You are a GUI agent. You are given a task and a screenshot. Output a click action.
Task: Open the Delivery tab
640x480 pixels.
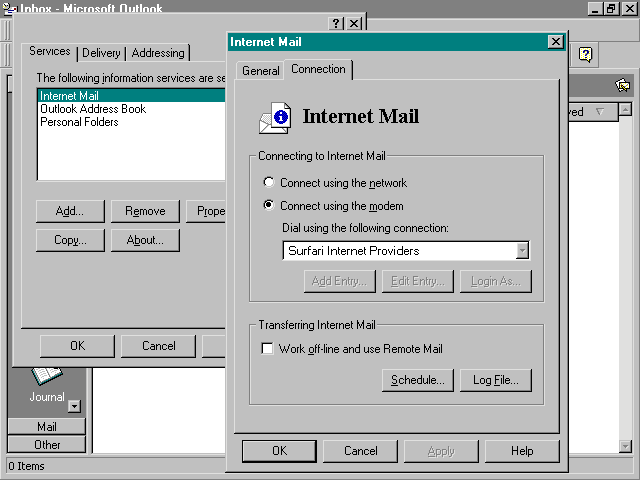coord(101,53)
